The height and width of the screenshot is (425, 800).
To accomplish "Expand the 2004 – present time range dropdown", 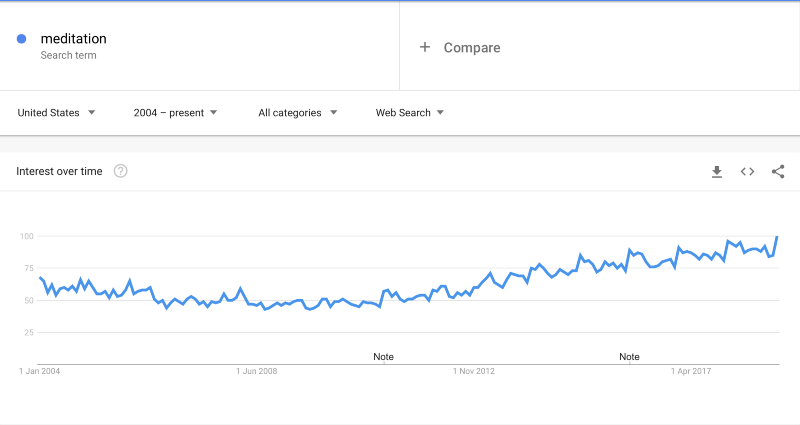I will 175,113.
